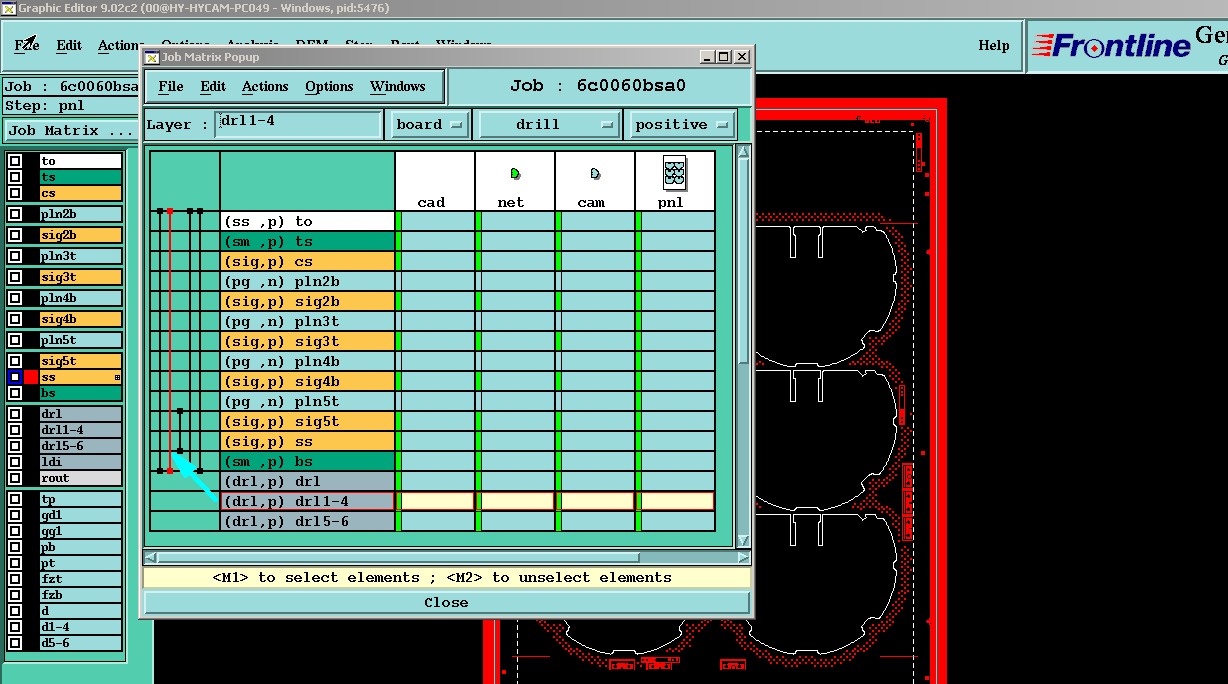Toggle the checkbox for layer fzt
This screenshot has height=684, width=1228.
tap(15, 579)
